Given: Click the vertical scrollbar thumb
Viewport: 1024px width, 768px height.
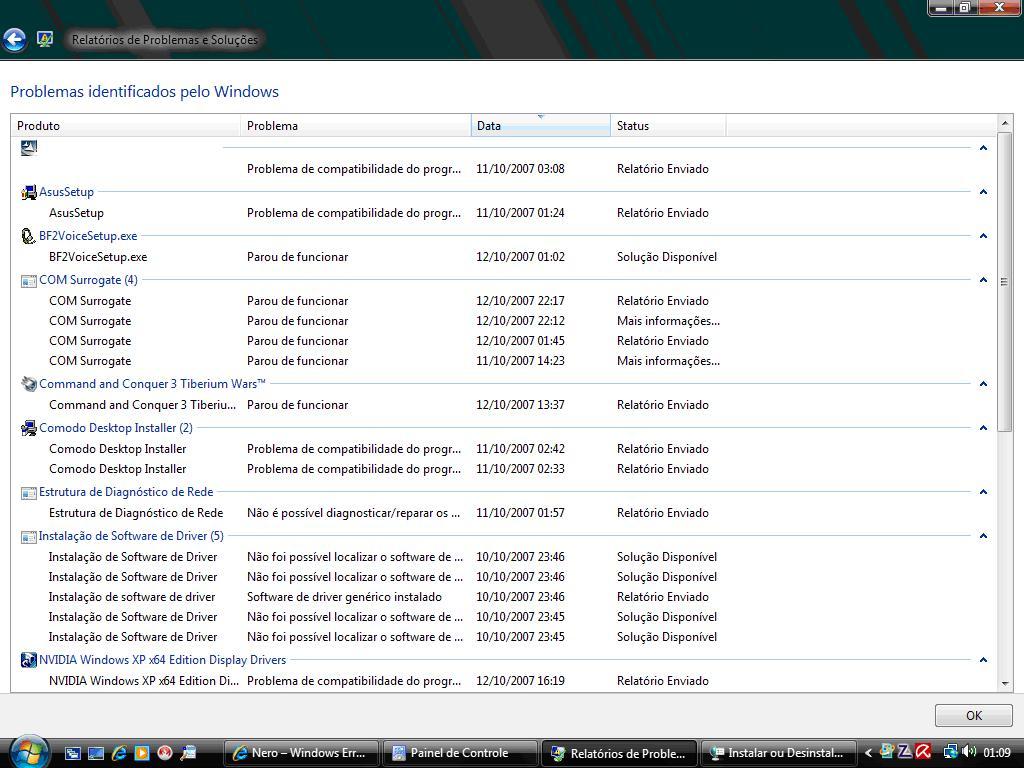Looking at the screenshot, I should (1004, 283).
